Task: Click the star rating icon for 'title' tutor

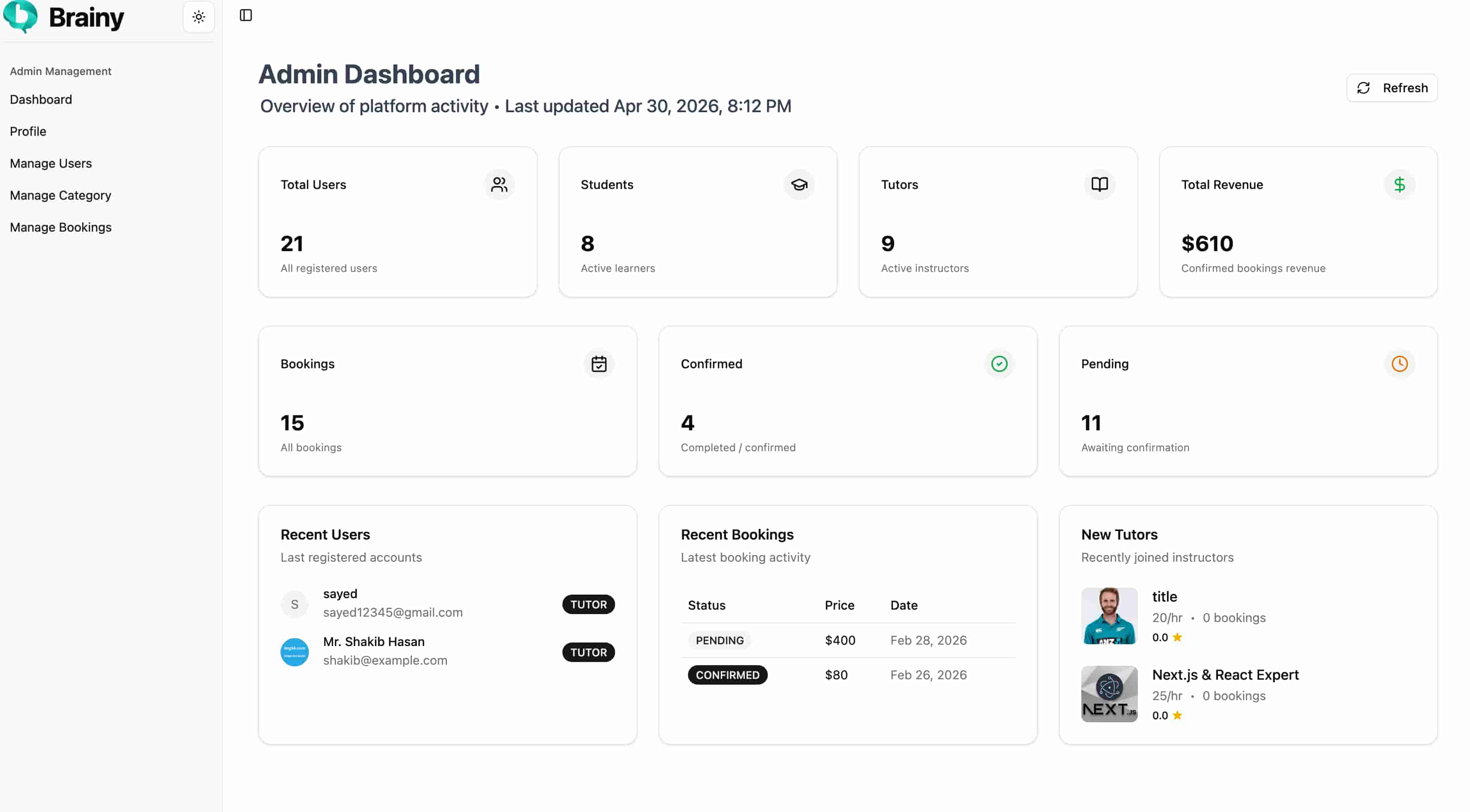Action: point(1177,637)
